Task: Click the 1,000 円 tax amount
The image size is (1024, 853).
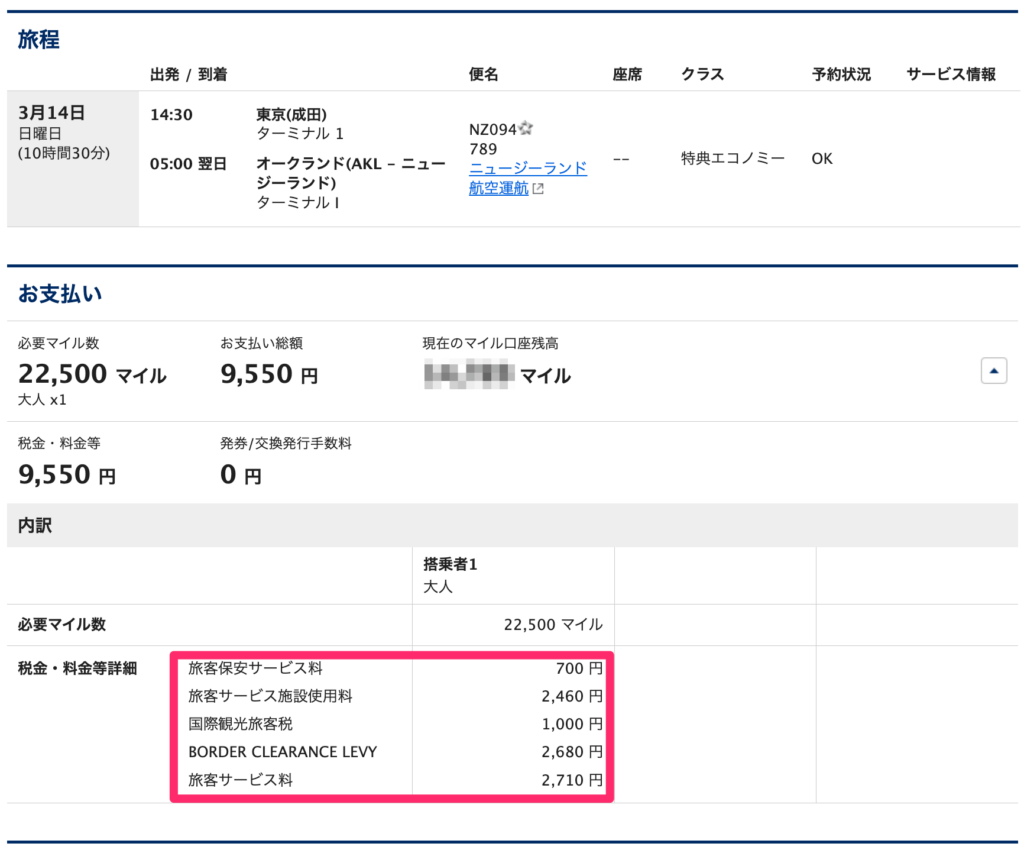Action: tap(572, 724)
